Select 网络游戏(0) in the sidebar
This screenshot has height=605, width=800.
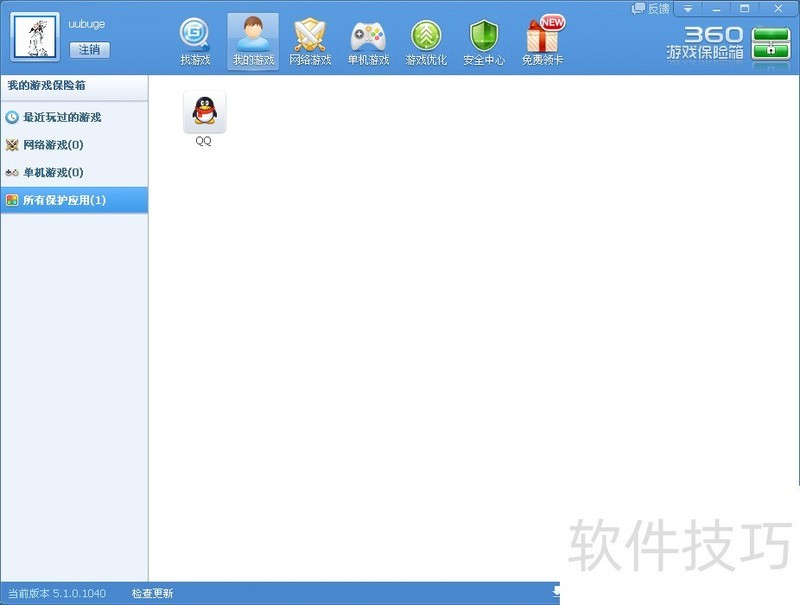[x=74, y=145]
